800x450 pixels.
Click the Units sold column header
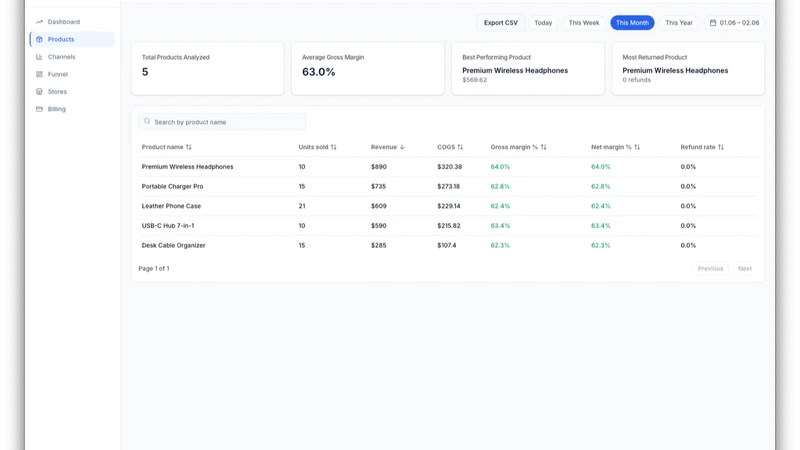pos(313,147)
